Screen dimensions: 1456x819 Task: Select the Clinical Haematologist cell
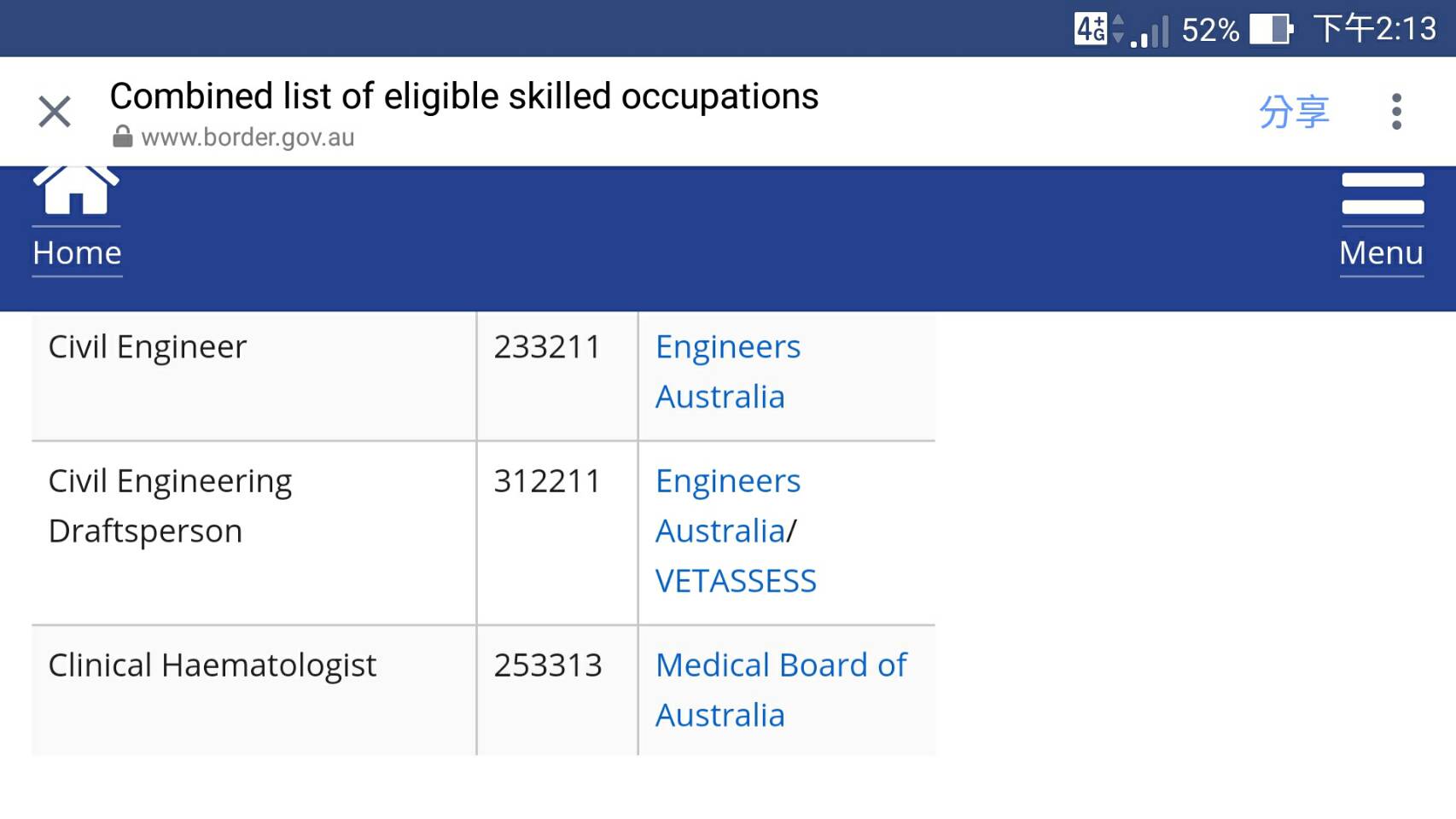click(x=254, y=690)
